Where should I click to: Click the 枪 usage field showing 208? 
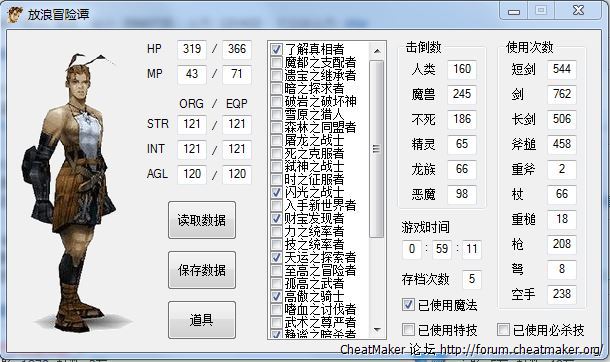(562, 244)
